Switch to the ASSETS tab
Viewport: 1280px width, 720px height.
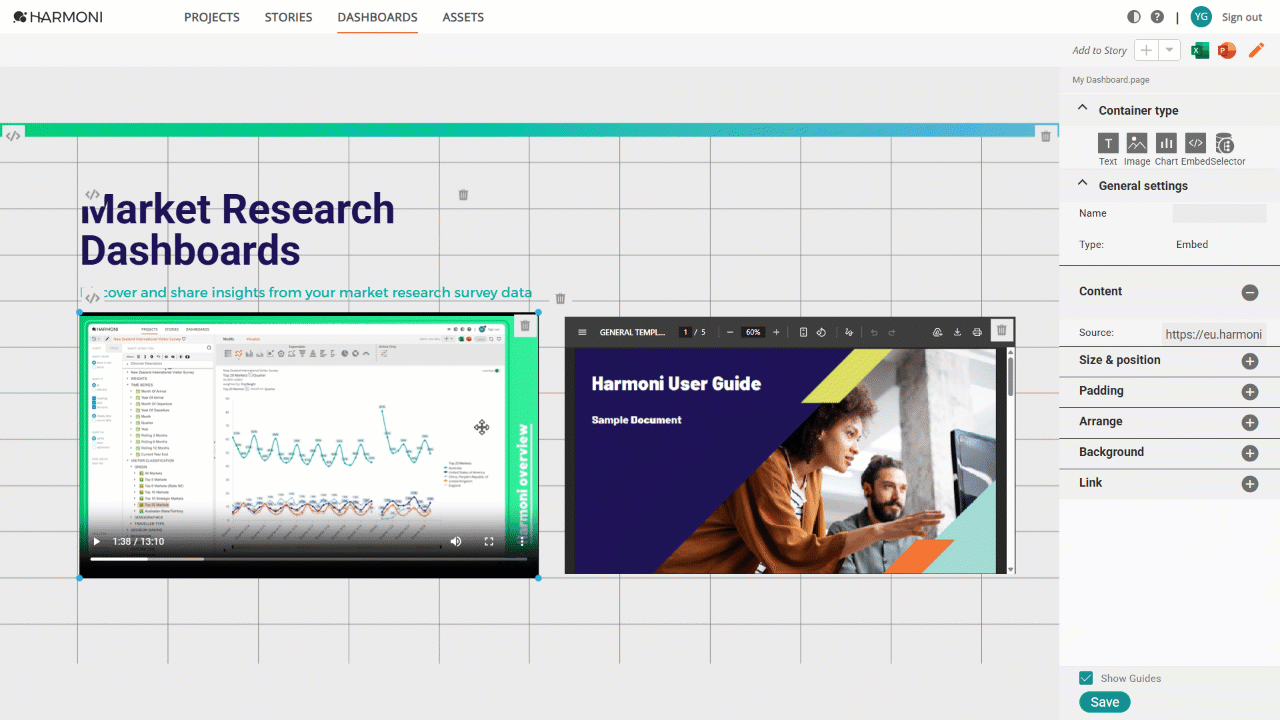click(x=463, y=17)
